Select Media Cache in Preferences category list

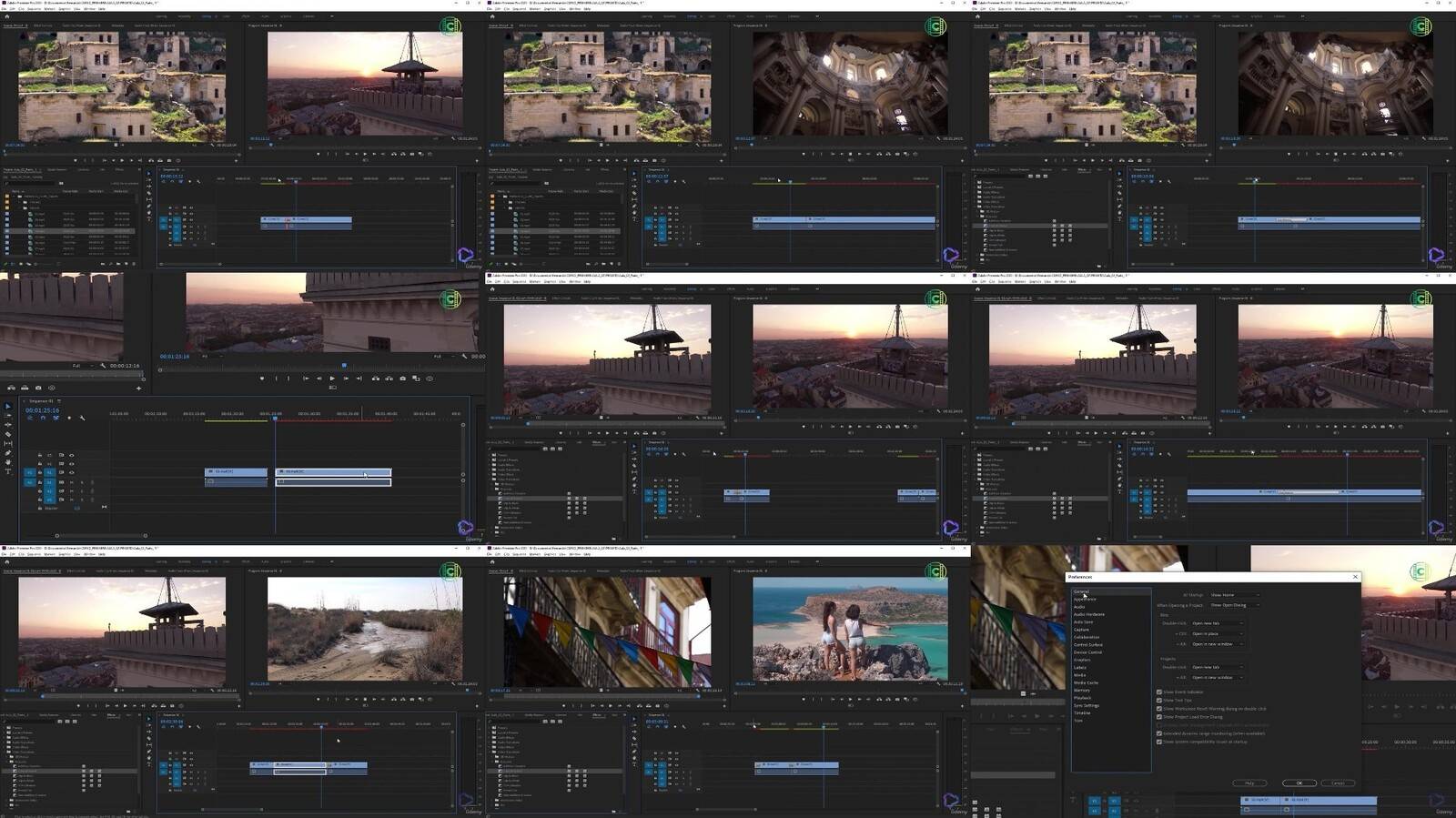(1086, 682)
